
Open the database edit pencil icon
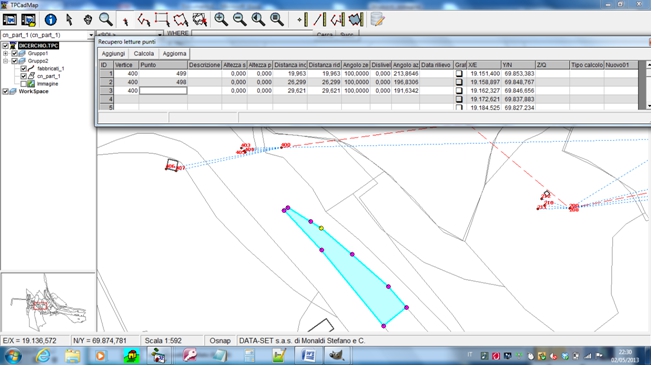coord(377,20)
